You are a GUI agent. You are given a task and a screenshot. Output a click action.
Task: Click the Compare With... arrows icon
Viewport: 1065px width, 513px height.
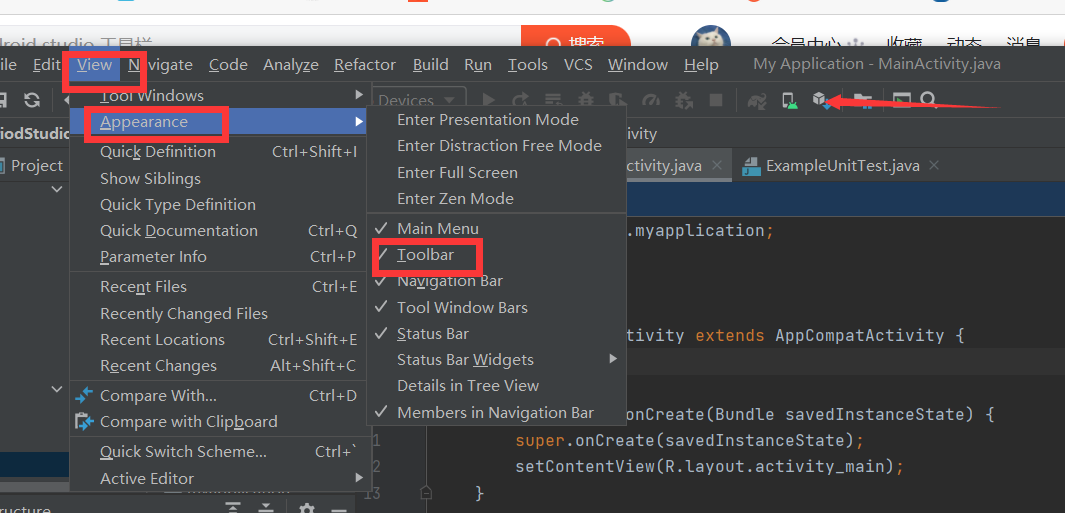coord(84,395)
